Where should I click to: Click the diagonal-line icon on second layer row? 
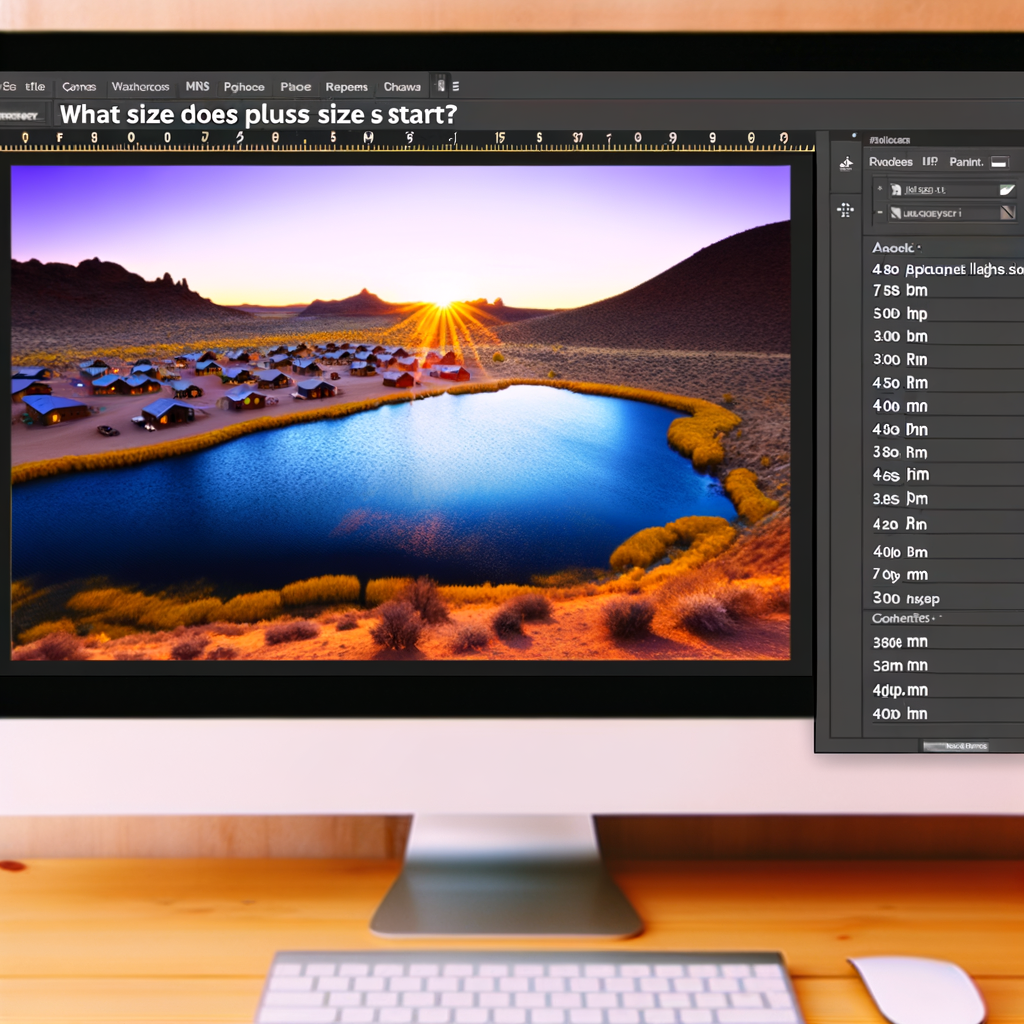coord(1007,212)
